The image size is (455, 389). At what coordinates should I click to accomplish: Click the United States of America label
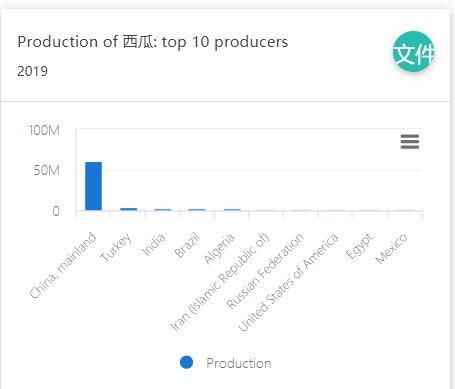point(289,282)
